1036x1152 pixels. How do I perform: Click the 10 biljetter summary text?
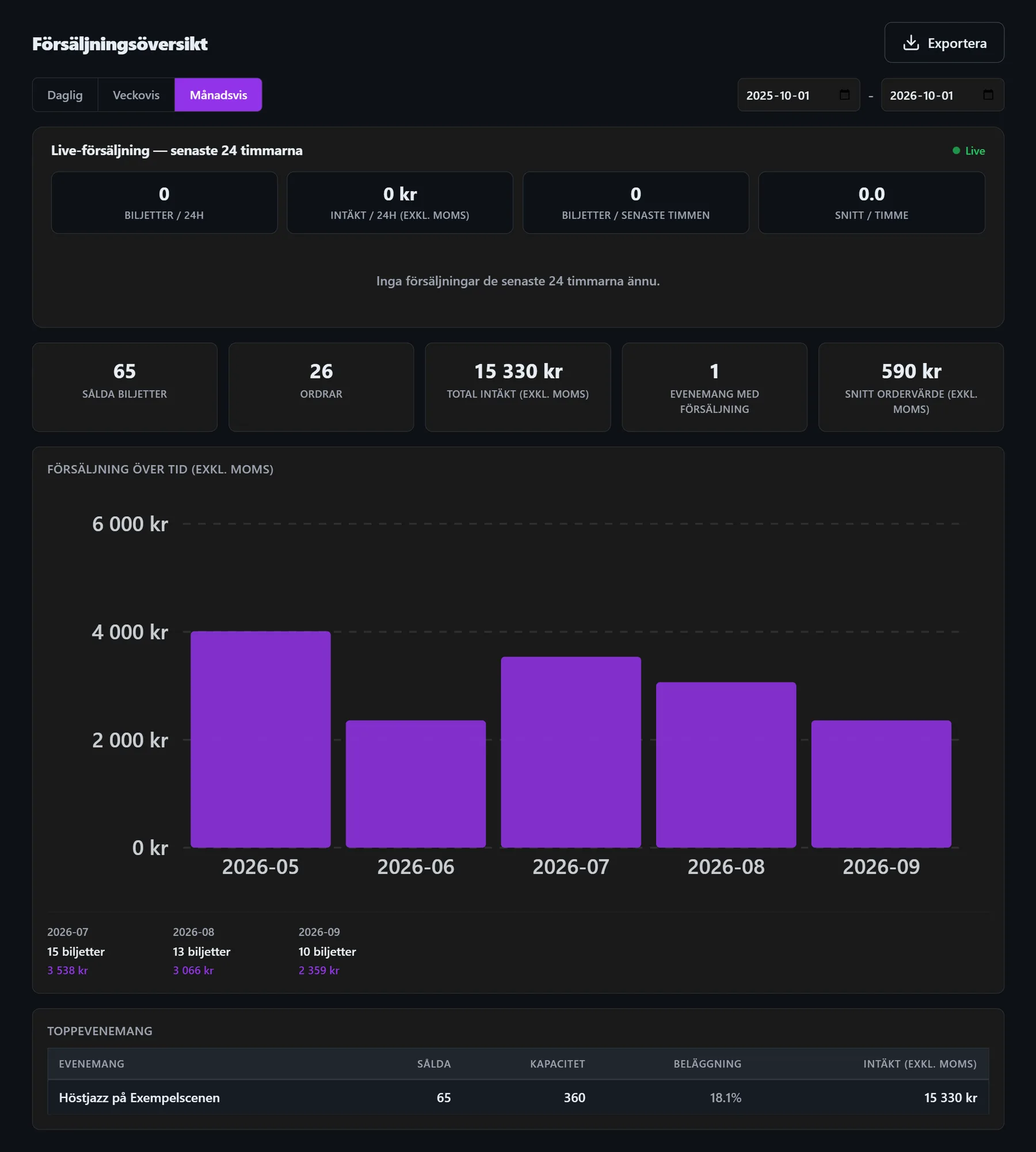point(327,951)
